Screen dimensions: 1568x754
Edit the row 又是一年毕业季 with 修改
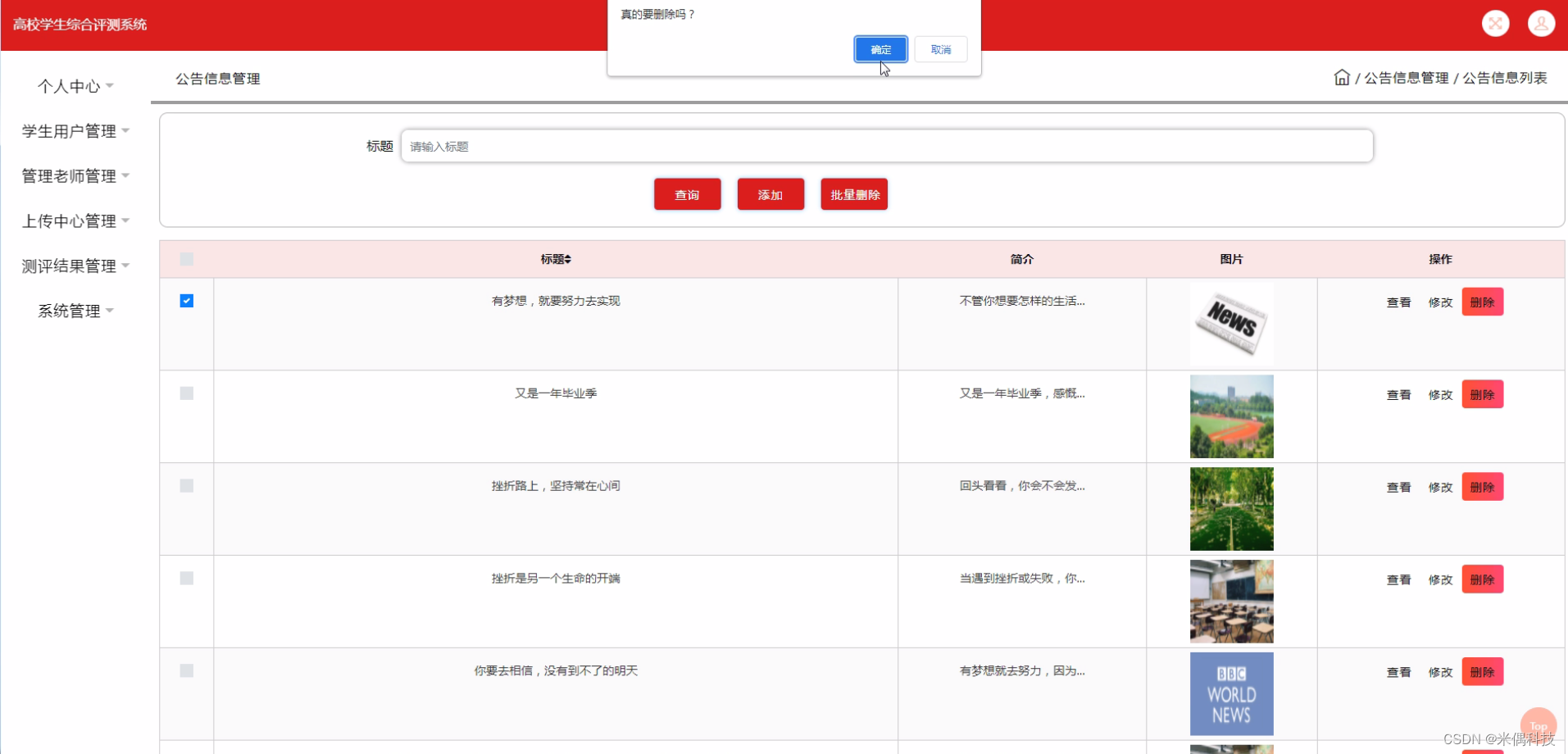click(x=1440, y=395)
